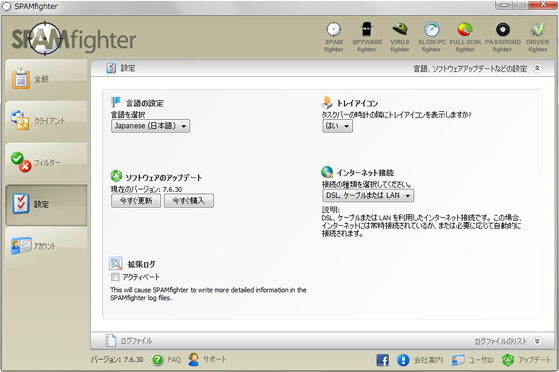This screenshot has width=559, height=372.
Task: Click the 設定 panel header checklist icon
Action: tap(111, 68)
